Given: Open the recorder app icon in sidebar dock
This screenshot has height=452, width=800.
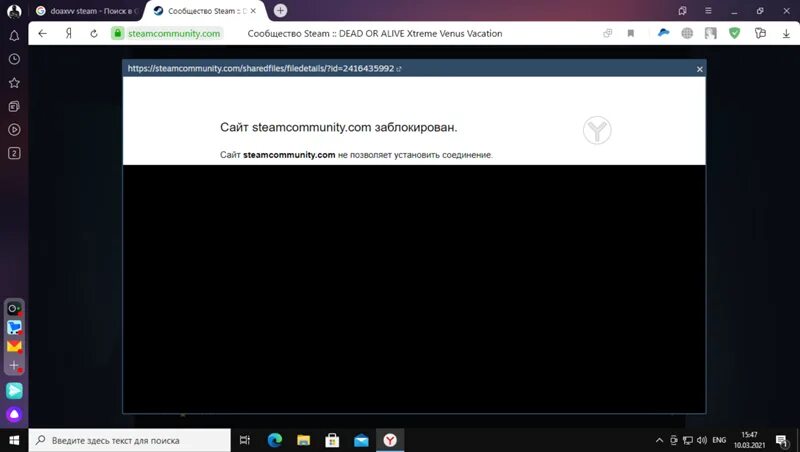Looking at the screenshot, I should tap(14, 308).
